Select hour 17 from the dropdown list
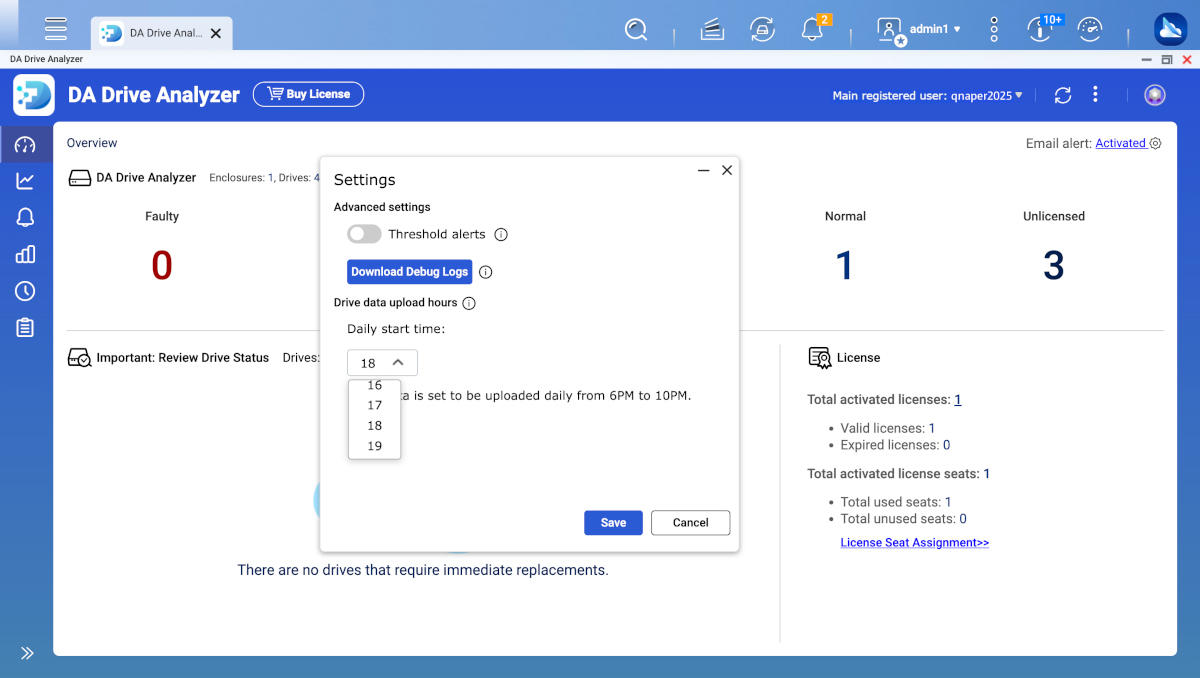Screen dimensions: 1200x678 375,405
